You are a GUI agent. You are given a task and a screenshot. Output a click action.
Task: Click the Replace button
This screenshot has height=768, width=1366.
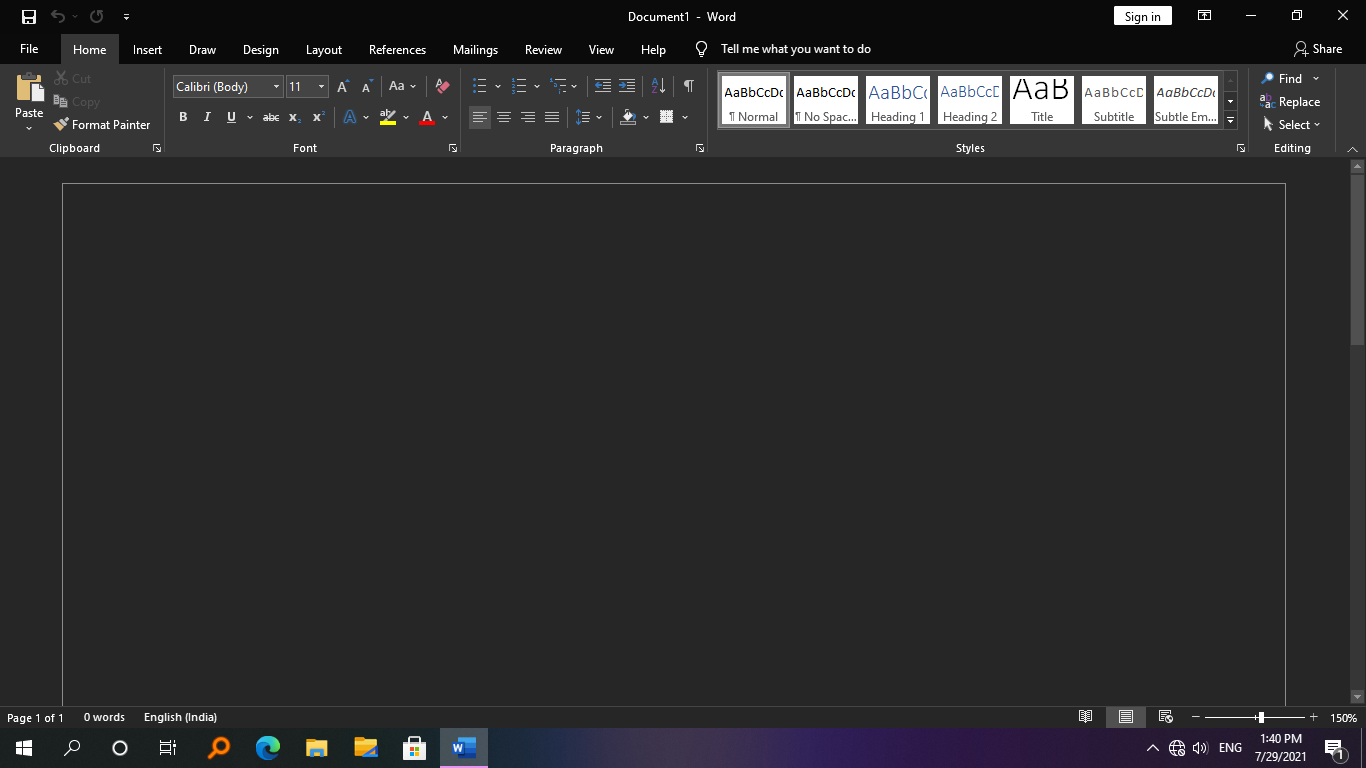(1290, 102)
